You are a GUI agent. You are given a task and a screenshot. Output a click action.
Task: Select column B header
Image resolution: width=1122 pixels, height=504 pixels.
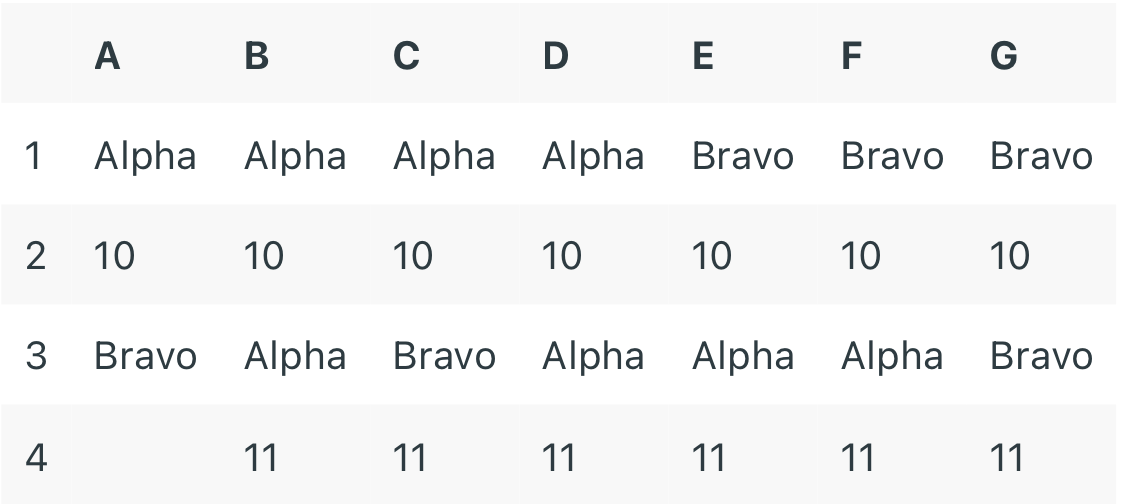pos(257,56)
